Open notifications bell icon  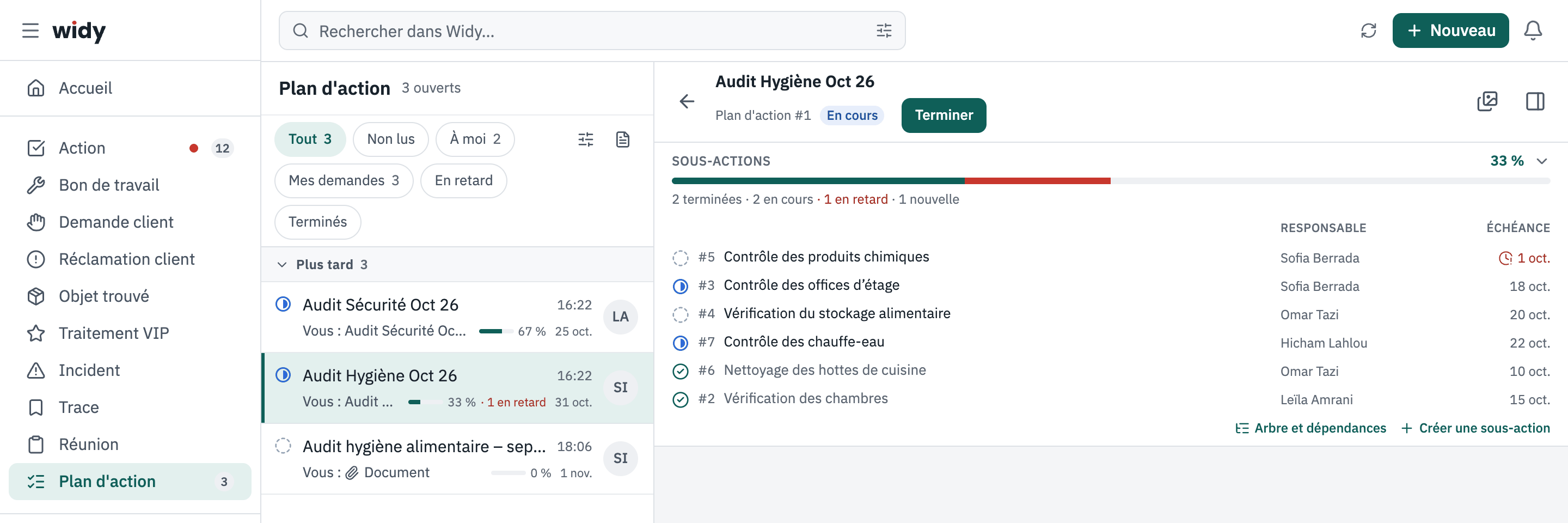click(x=1533, y=31)
